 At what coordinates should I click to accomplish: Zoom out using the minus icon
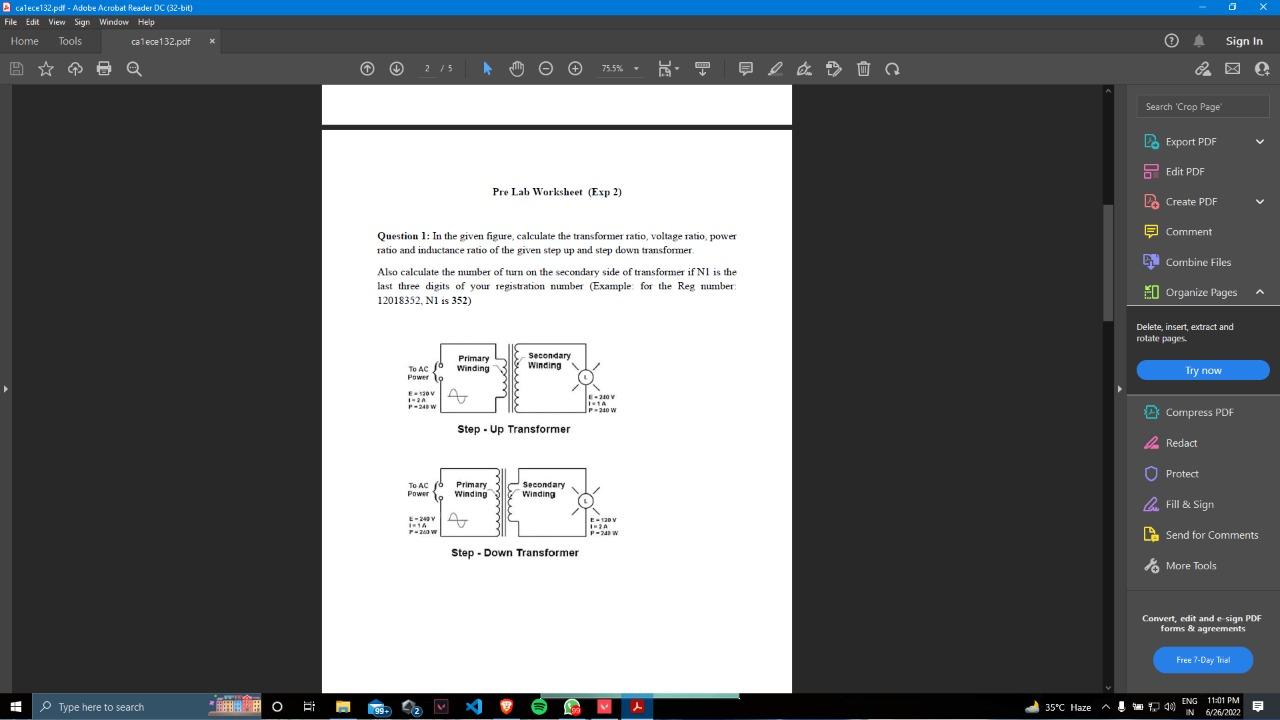(x=546, y=68)
